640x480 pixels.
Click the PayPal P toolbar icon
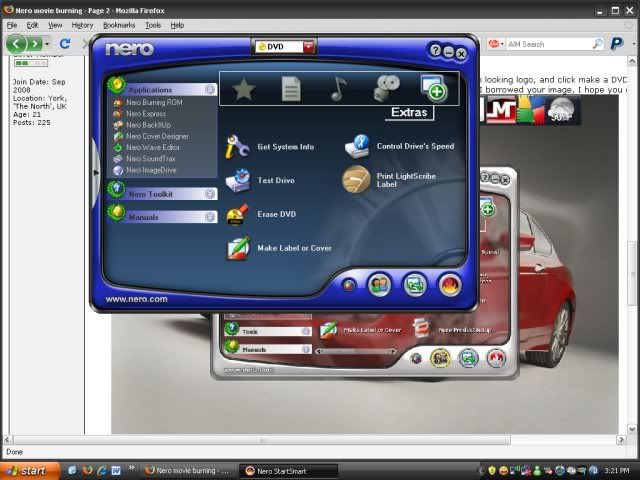(x=617, y=44)
